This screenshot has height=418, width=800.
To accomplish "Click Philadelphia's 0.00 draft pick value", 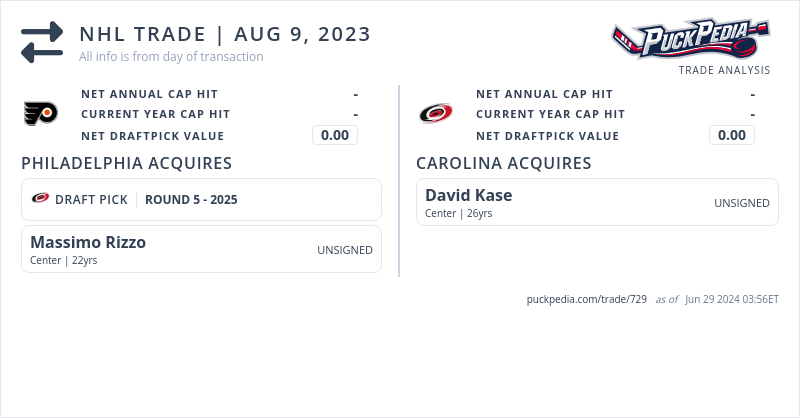I will pyautogui.click(x=335, y=135).
